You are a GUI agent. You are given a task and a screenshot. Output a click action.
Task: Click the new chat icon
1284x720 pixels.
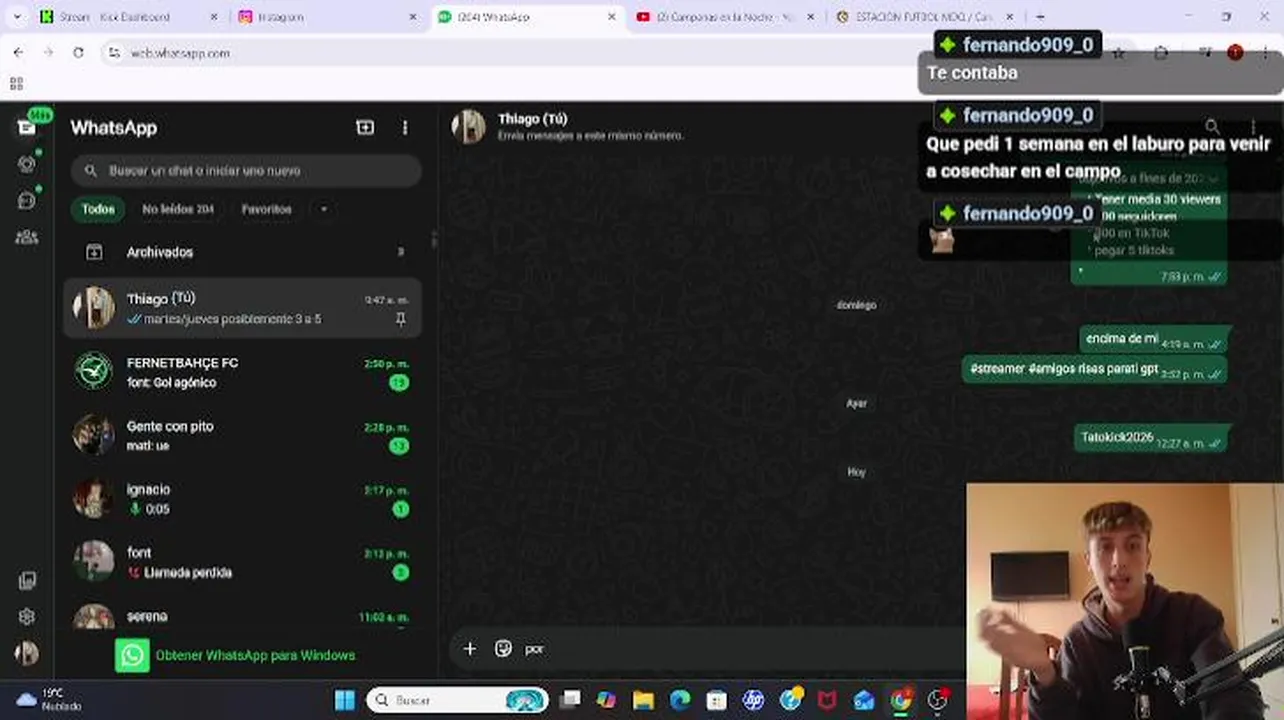click(x=365, y=127)
